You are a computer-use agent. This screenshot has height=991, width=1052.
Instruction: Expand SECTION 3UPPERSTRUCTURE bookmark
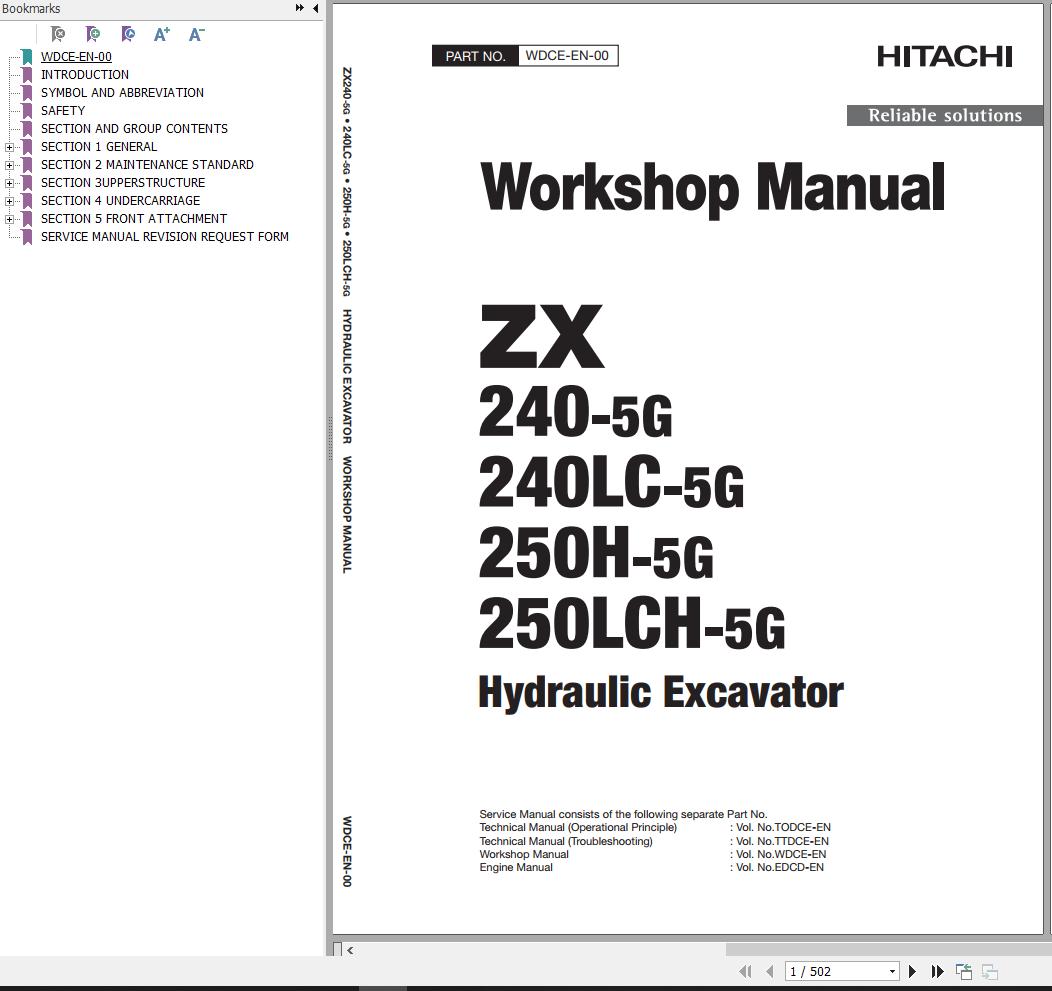click(9, 183)
